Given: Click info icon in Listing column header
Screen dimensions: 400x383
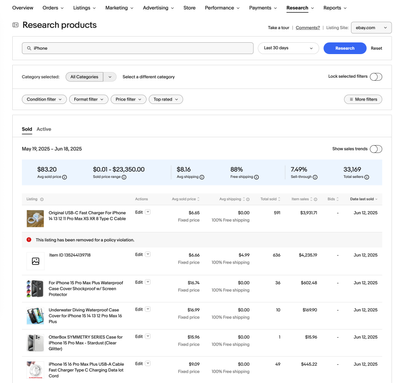Looking at the screenshot, I should click(42, 199).
